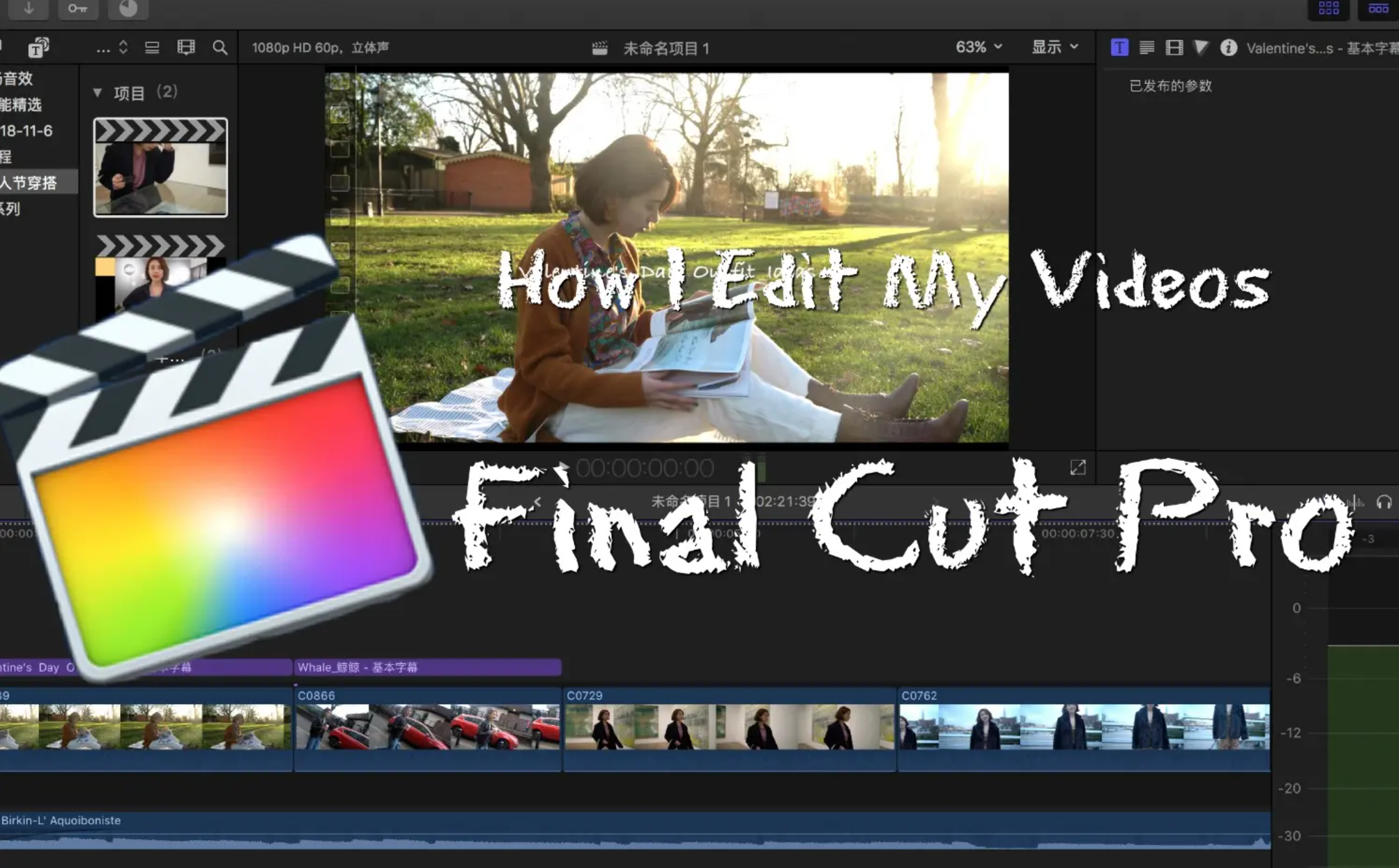Open the background tasks circle icon

[x=128, y=9]
